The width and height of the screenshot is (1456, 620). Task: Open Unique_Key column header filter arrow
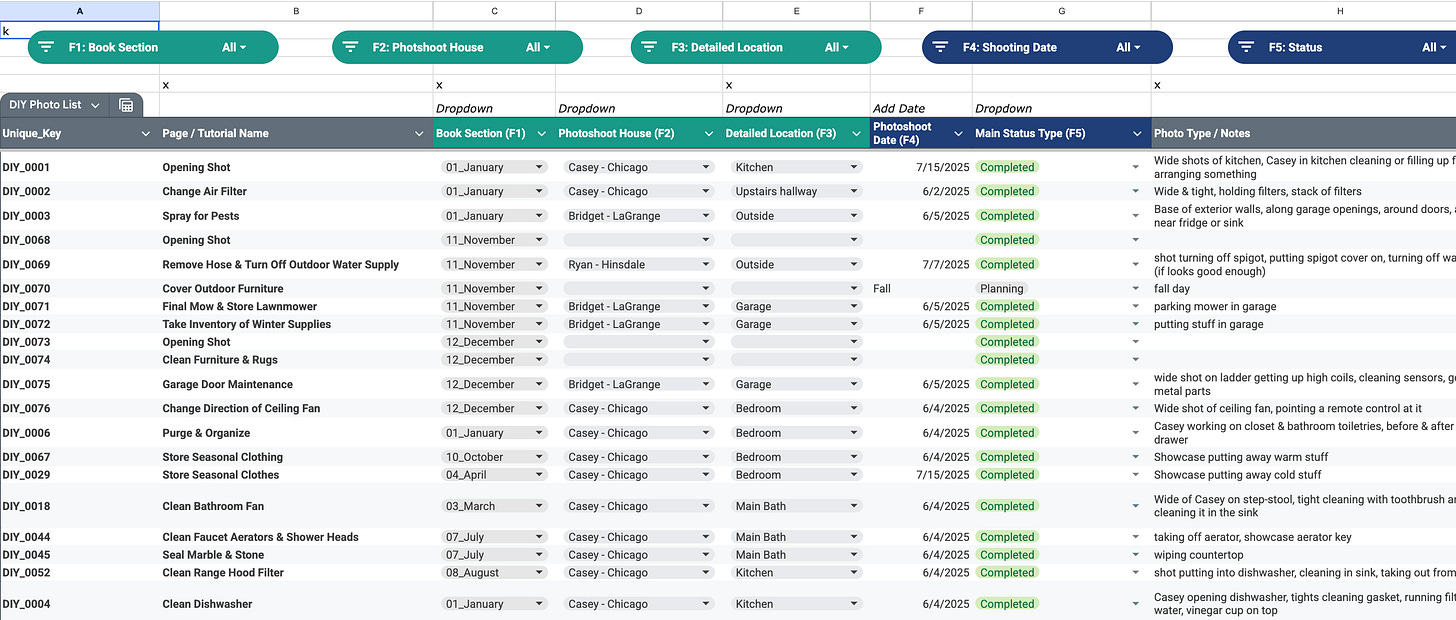(146, 133)
